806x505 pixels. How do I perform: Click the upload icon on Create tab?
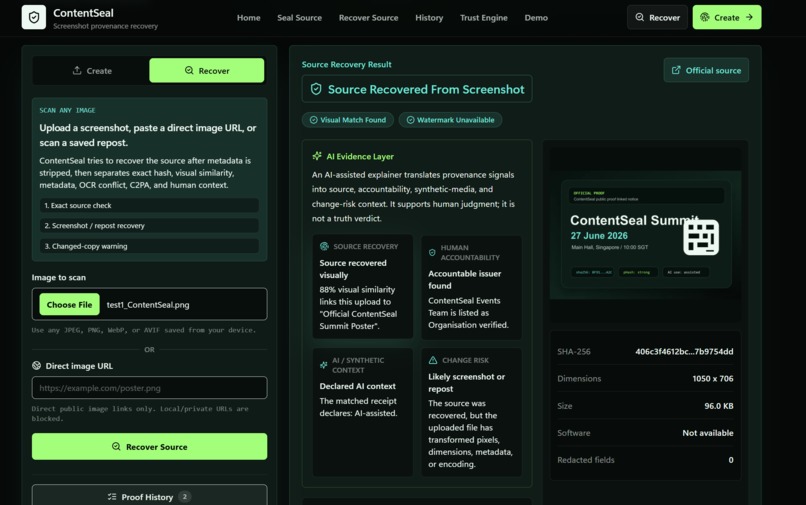click(x=77, y=70)
